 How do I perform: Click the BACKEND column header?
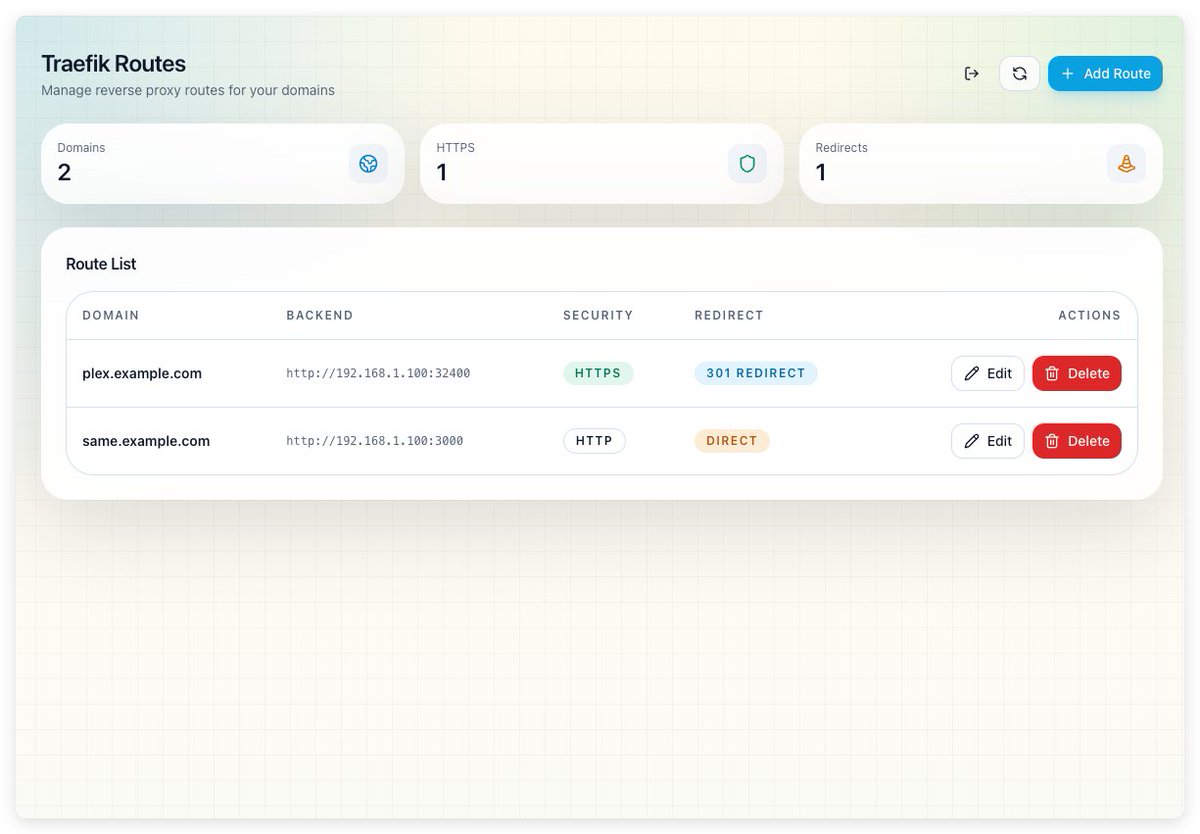[x=320, y=315]
